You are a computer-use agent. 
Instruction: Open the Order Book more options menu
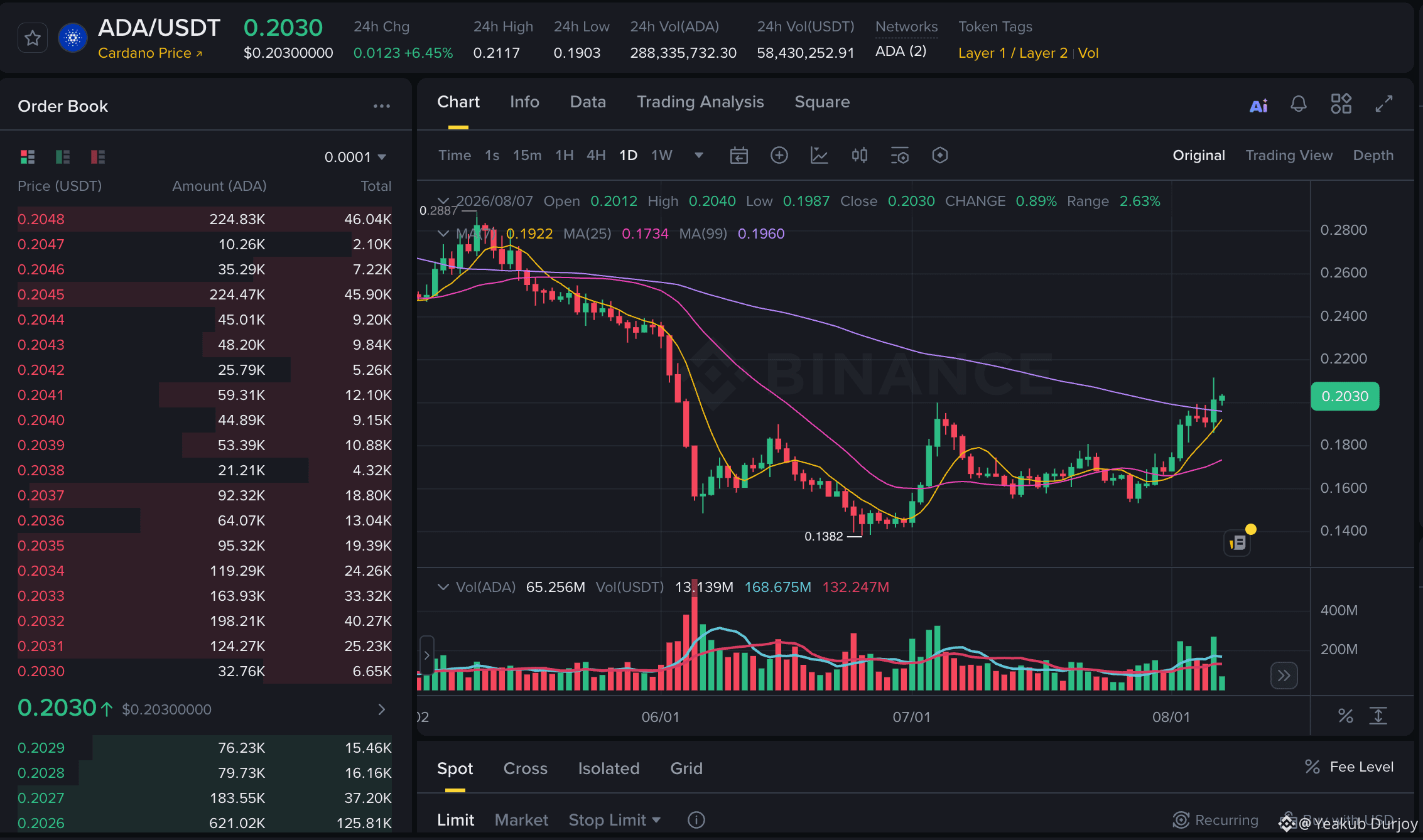[382, 106]
